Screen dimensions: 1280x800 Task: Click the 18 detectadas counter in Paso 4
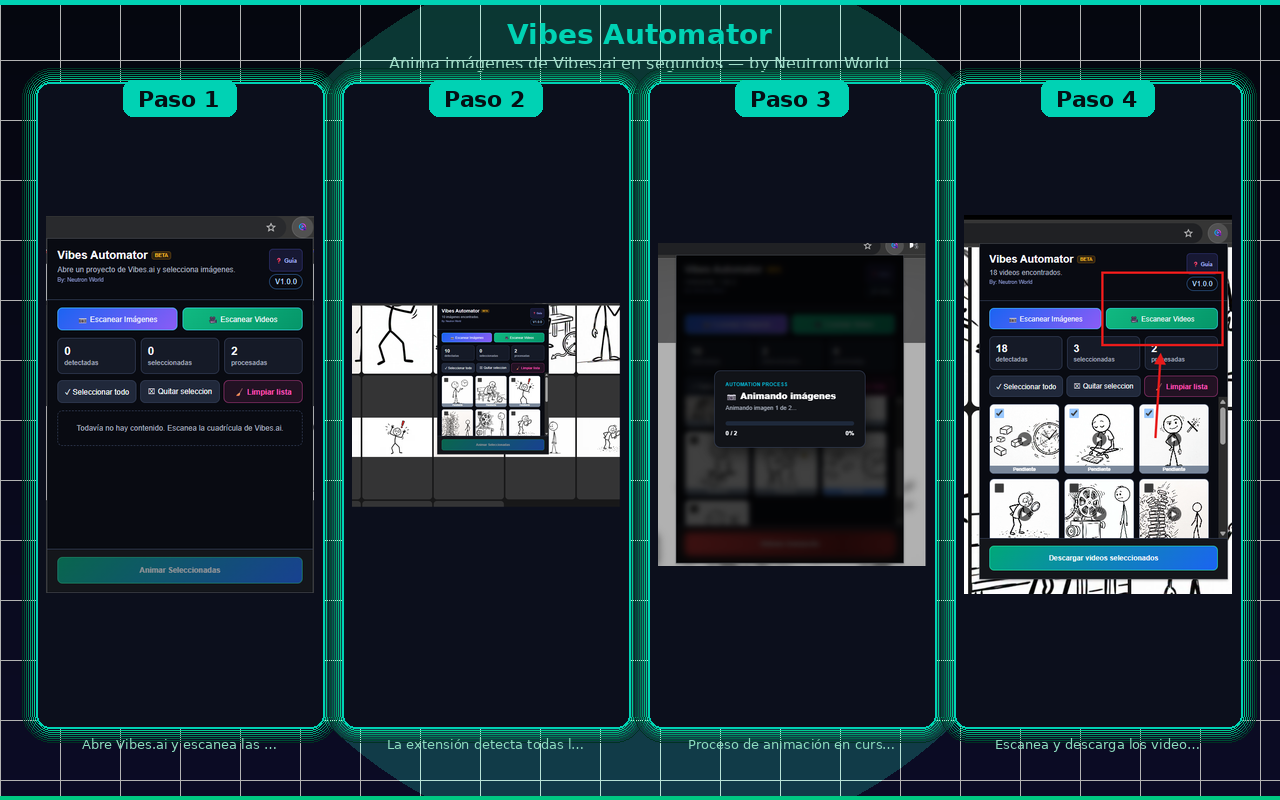pos(1026,353)
